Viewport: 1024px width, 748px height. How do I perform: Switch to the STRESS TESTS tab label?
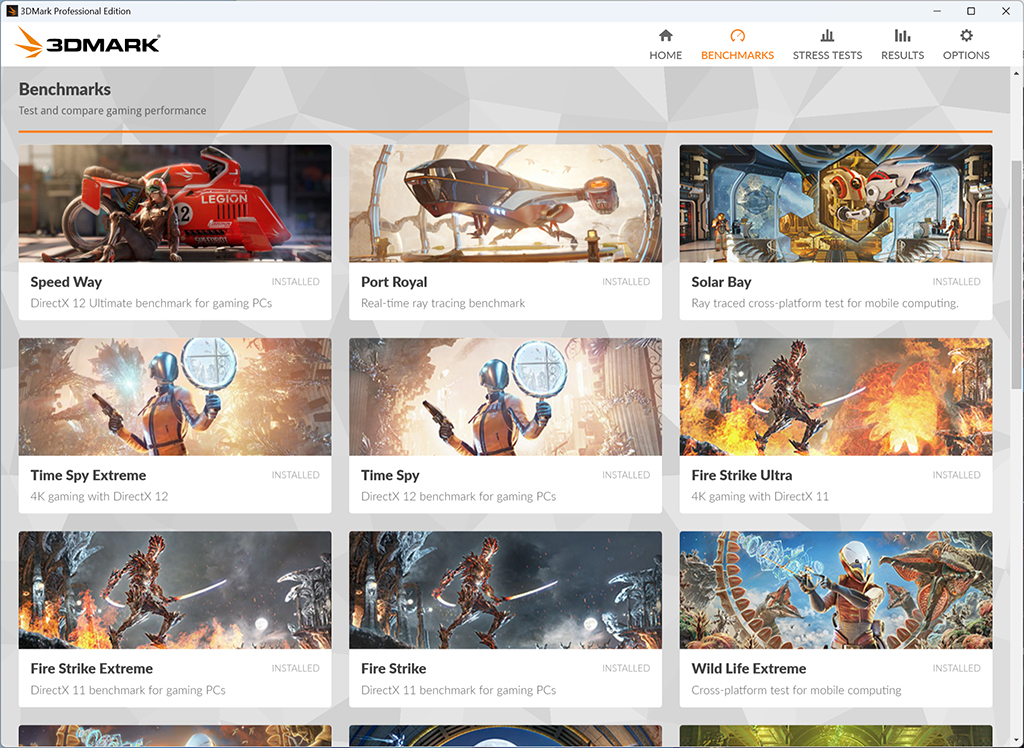click(x=827, y=56)
